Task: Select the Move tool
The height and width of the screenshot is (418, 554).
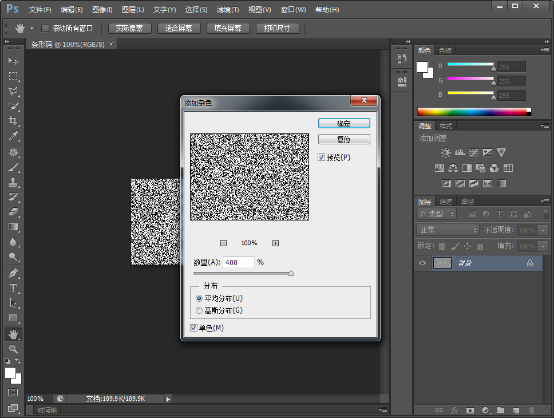Action: click(x=13, y=61)
